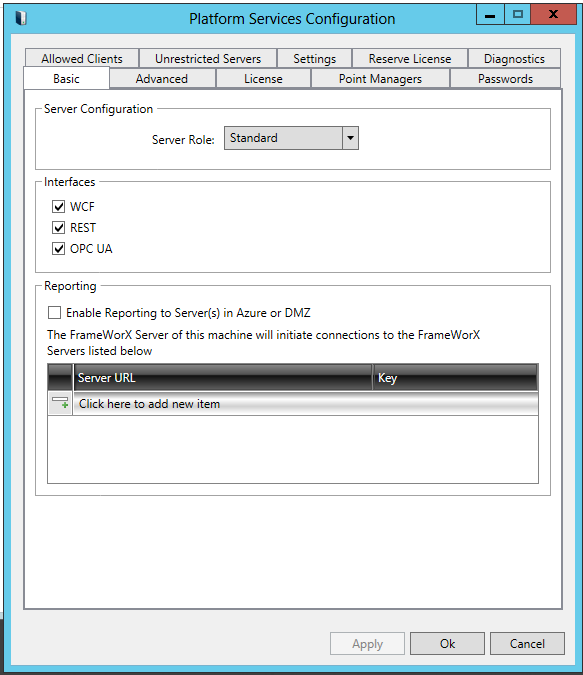Open the License tab
Screen dimensions: 583x675
pyautogui.click(x=263, y=79)
